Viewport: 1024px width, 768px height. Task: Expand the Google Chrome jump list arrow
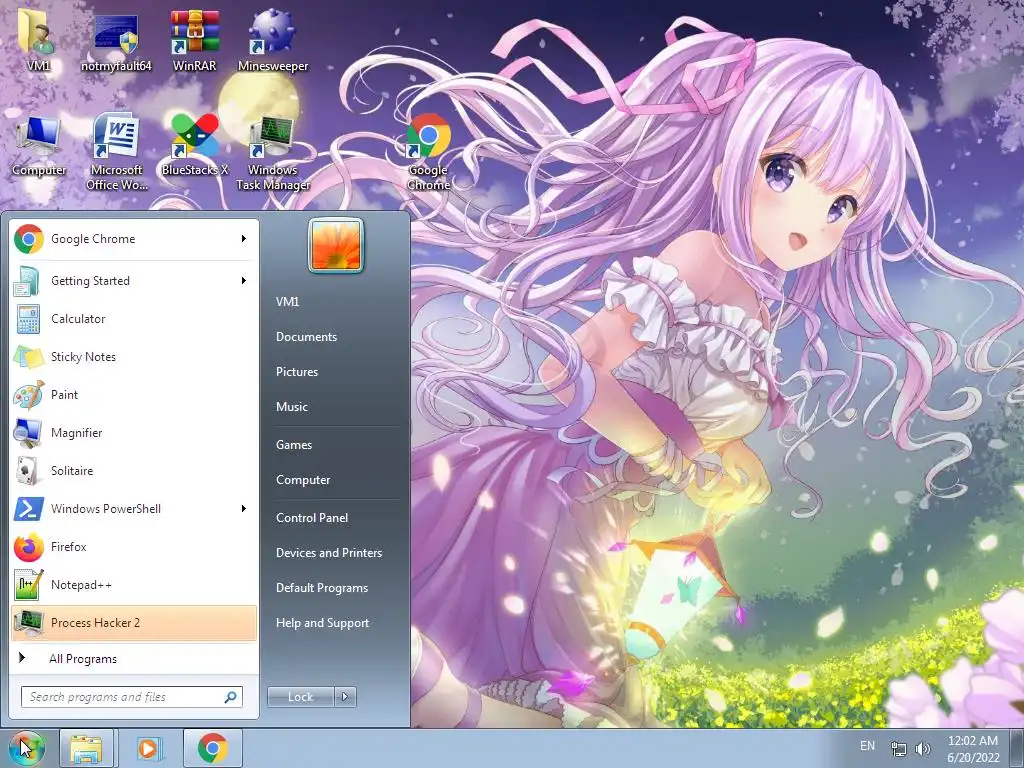click(244, 239)
